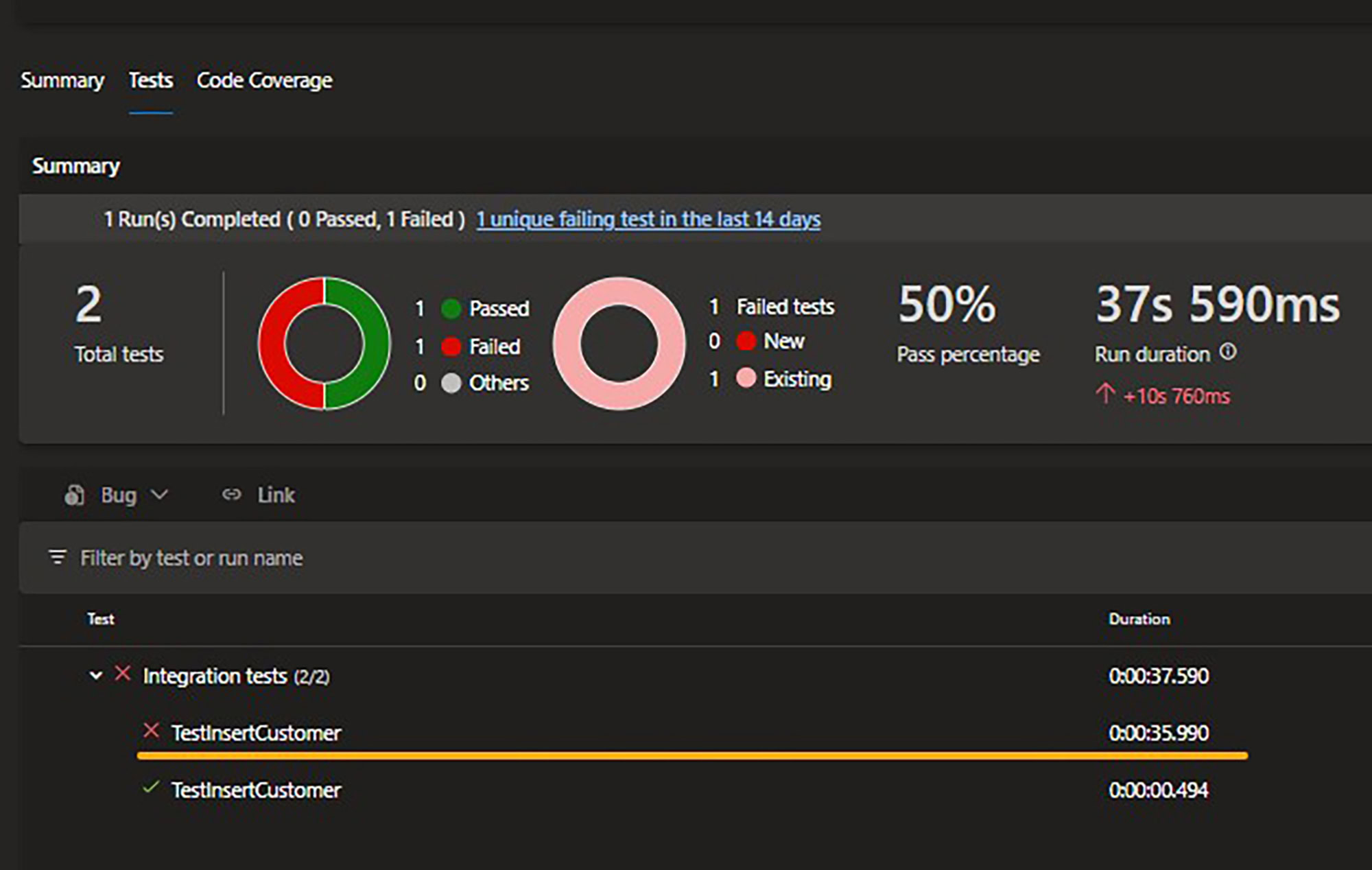Image resolution: width=1372 pixels, height=870 pixels.
Task: Click the Link button label
Action: click(276, 495)
